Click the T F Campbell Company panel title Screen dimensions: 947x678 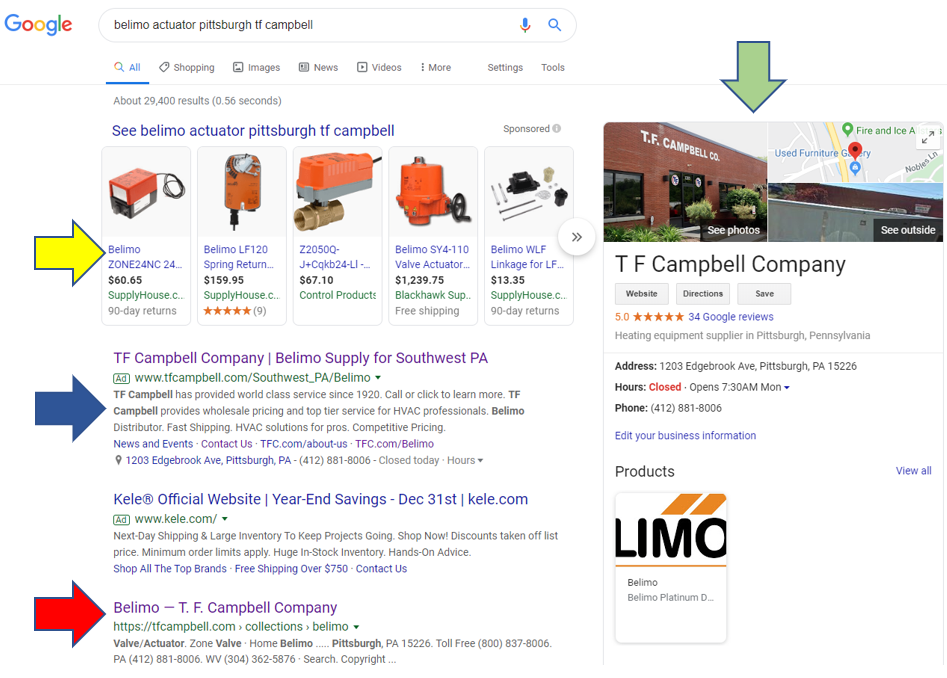tap(730, 264)
